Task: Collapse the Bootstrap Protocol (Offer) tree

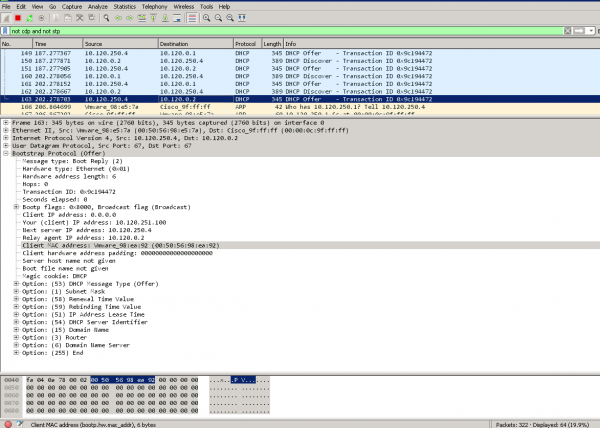Action: pyautogui.click(x=5, y=153)
